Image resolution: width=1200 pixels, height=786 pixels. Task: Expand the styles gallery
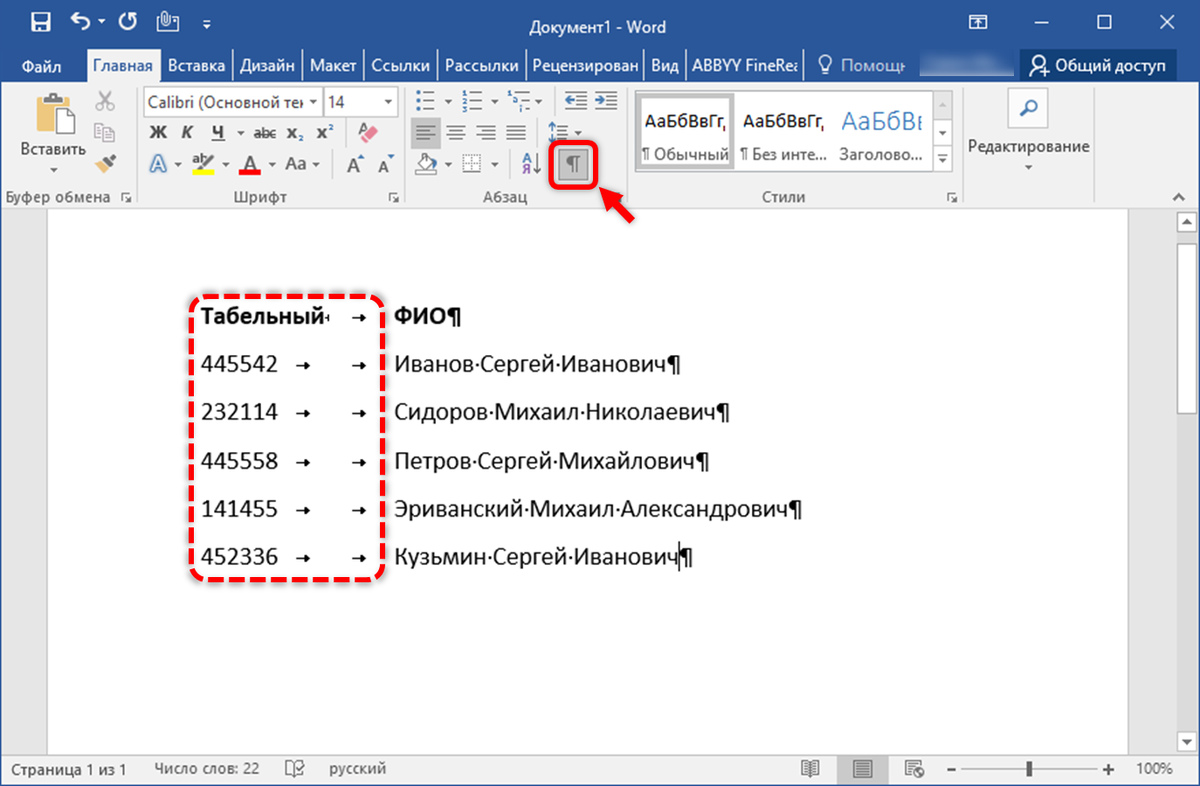(x=943, y=158)
